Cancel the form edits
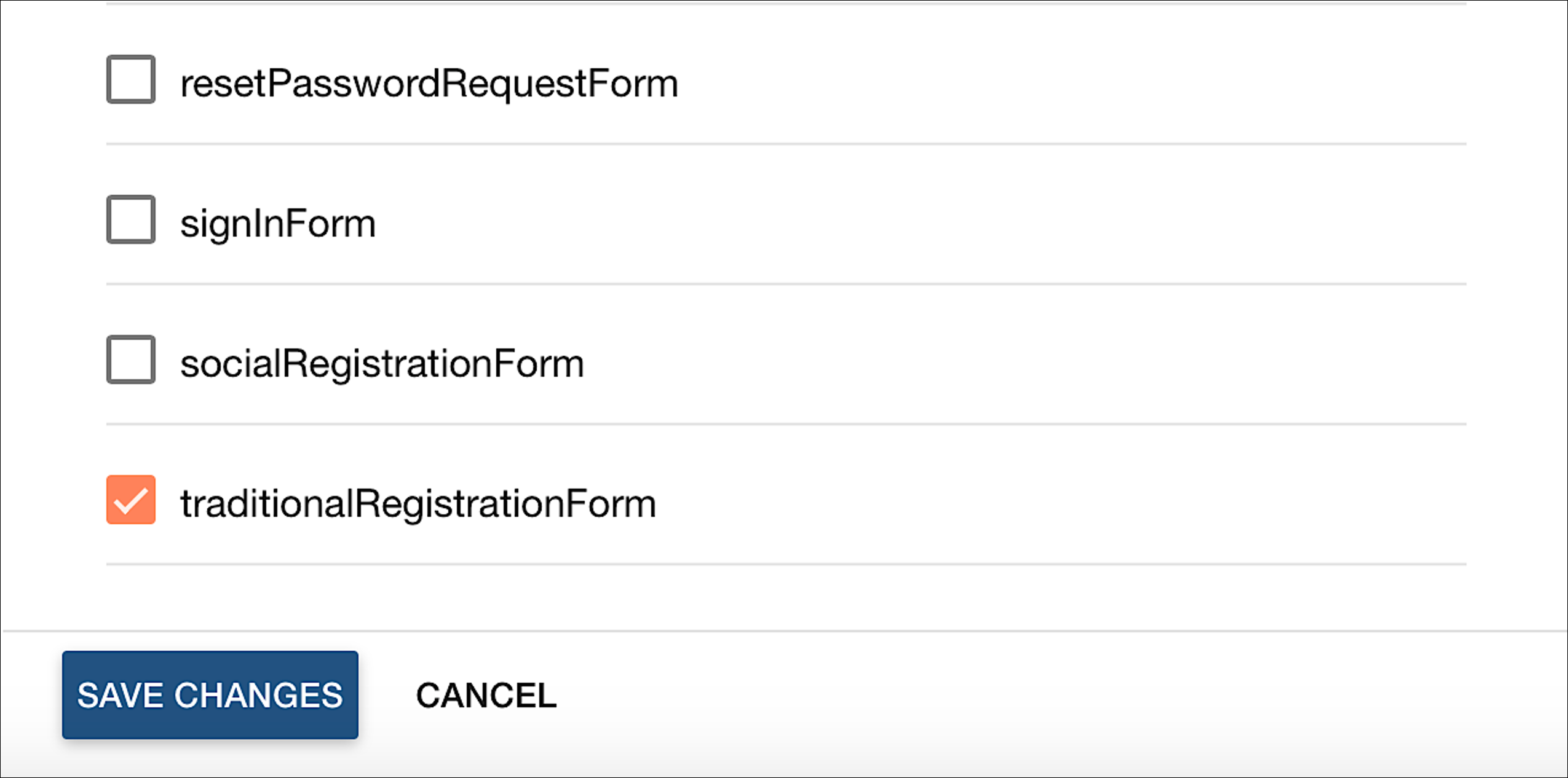 pyautogui.click(x=486, y=696)
